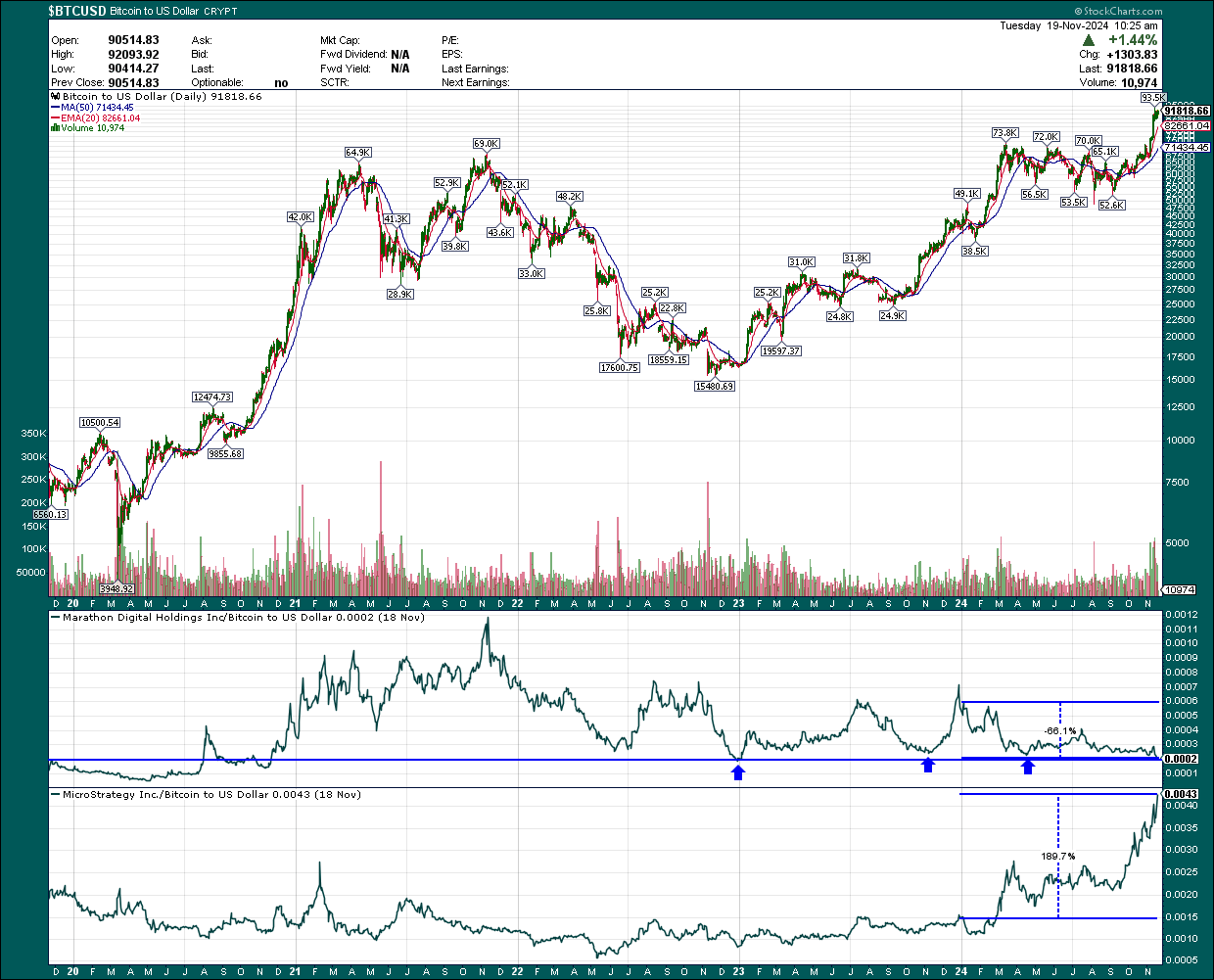
Task: Click the 93.5K price annotation flag
Action: click(1155, 98)
